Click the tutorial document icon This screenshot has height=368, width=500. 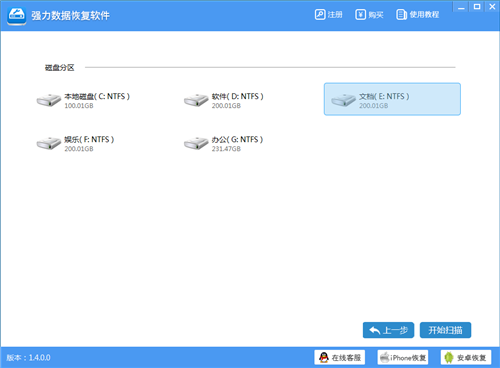(x=401, y=15)
